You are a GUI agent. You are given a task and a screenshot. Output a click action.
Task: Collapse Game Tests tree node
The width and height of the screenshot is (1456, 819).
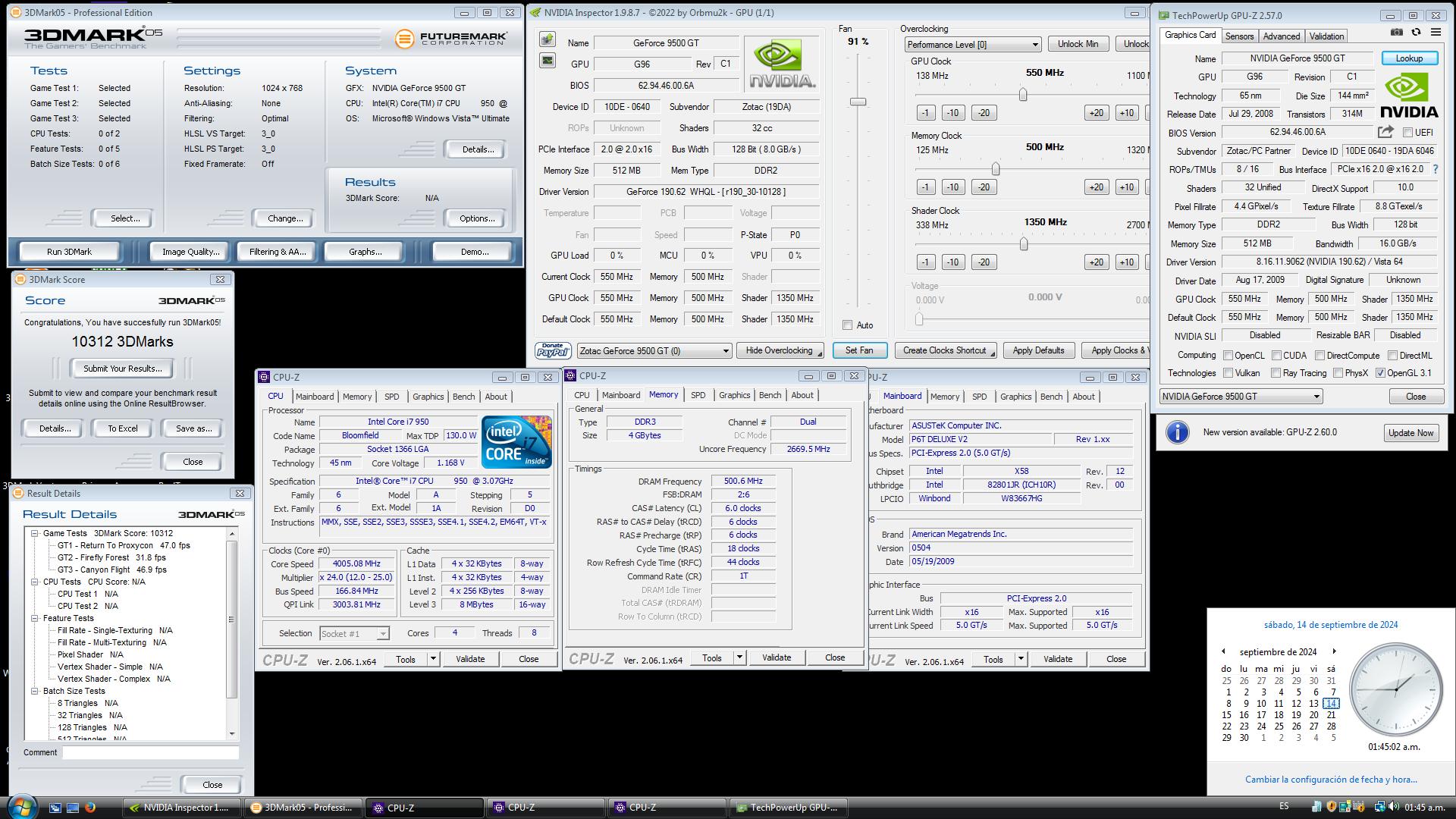click(x=35, y=533)
